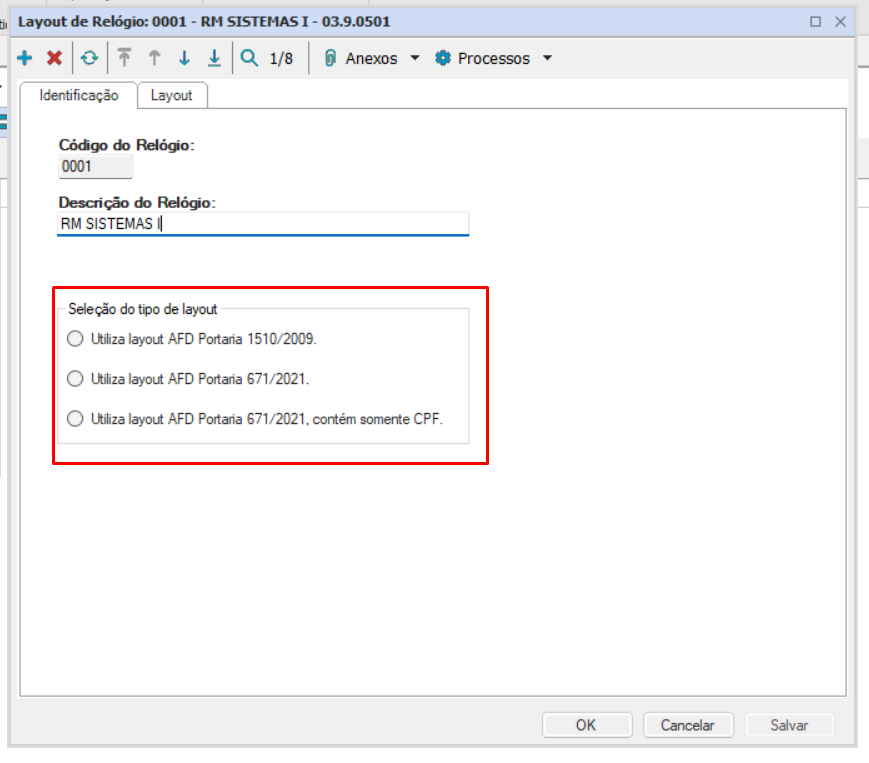Switch to the Layout tab
869x763 pixels.
pos(172,95)
